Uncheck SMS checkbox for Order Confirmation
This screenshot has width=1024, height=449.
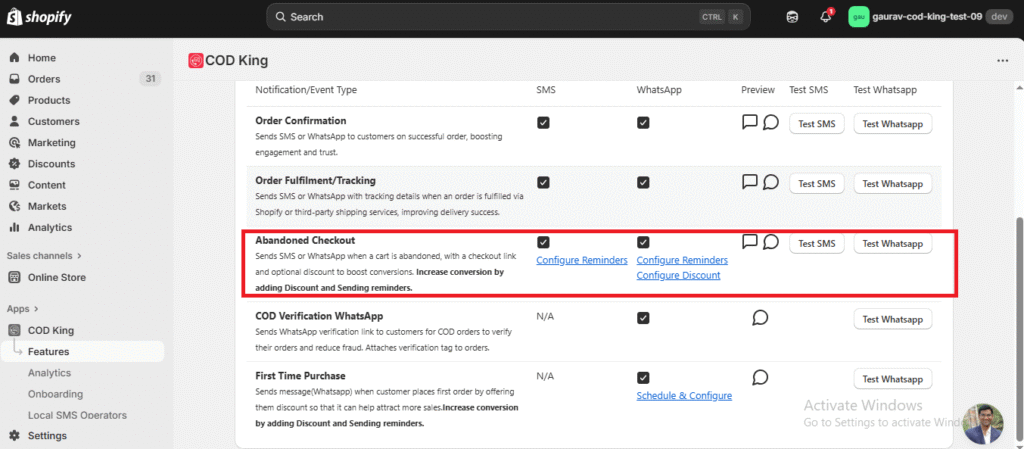click(543, 122)
